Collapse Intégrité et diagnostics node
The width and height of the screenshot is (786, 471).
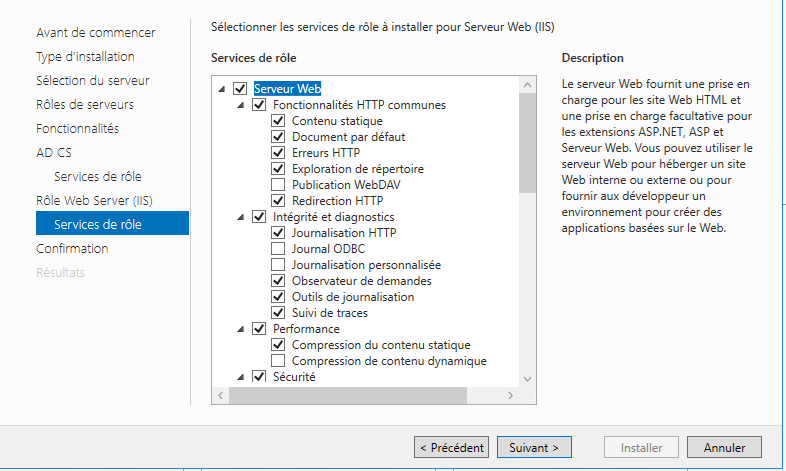[x=241, y=217]
